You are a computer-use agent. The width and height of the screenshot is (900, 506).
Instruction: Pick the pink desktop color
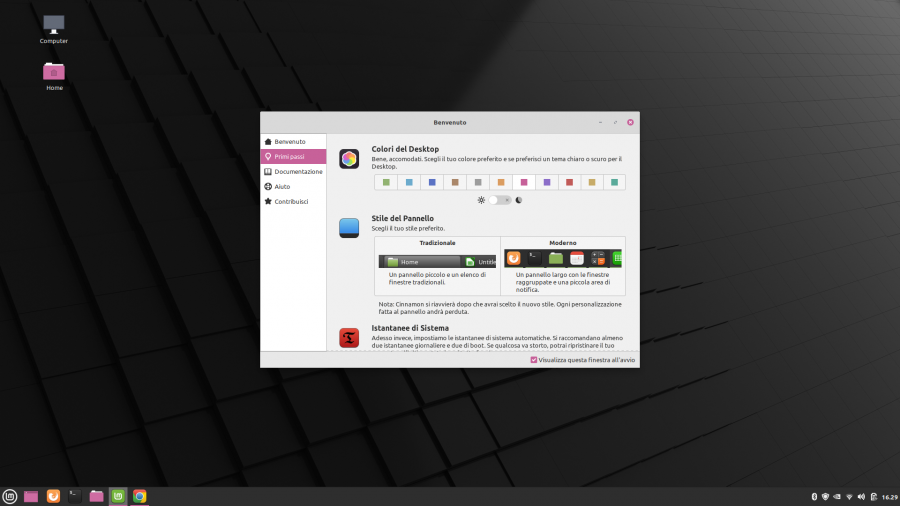point(524,182)
